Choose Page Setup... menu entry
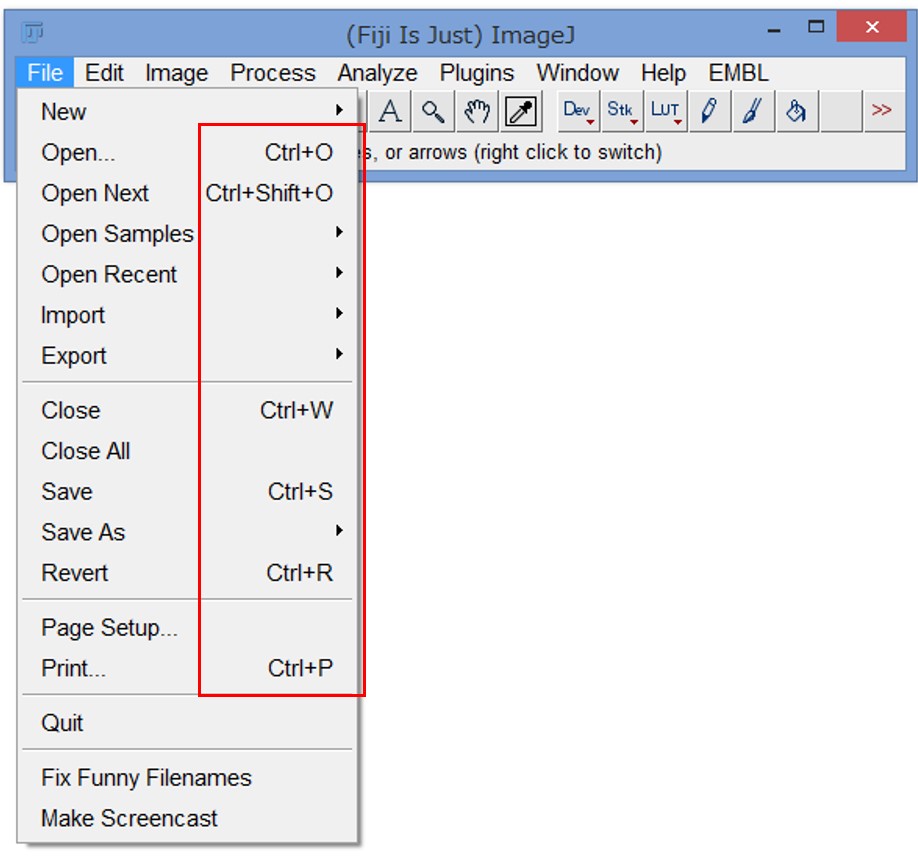Viewport: 918px width, 857px height. 187,628
